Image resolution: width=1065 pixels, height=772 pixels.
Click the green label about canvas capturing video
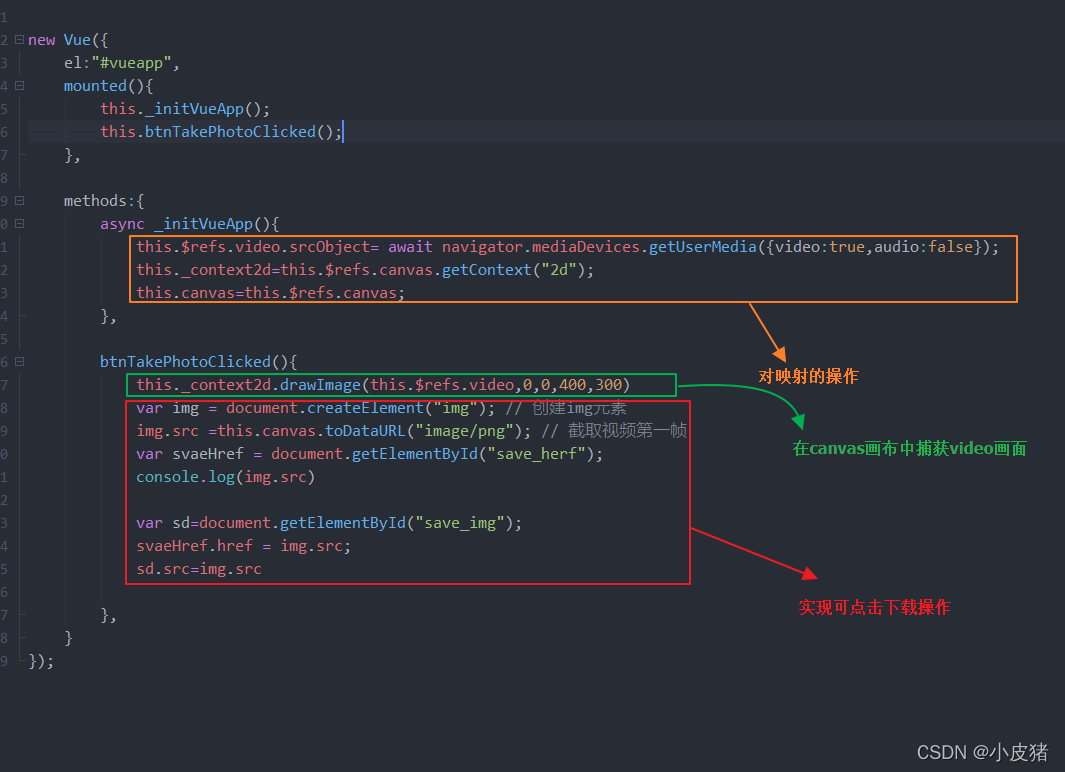coord(909,449)
